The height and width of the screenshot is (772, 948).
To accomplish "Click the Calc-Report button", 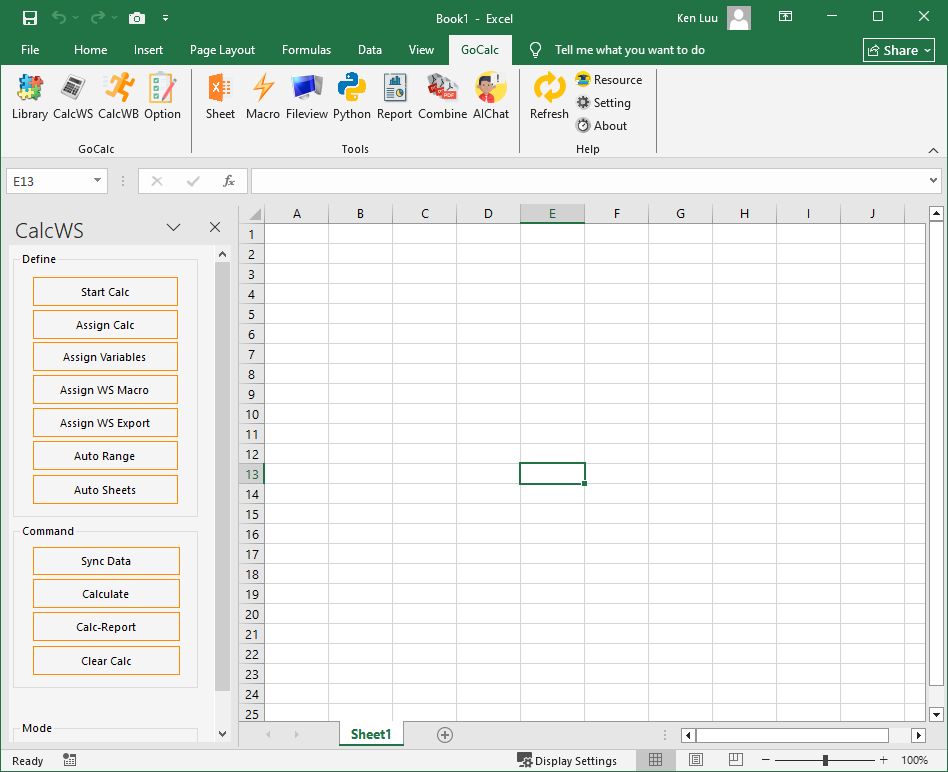I will point(106,627).
